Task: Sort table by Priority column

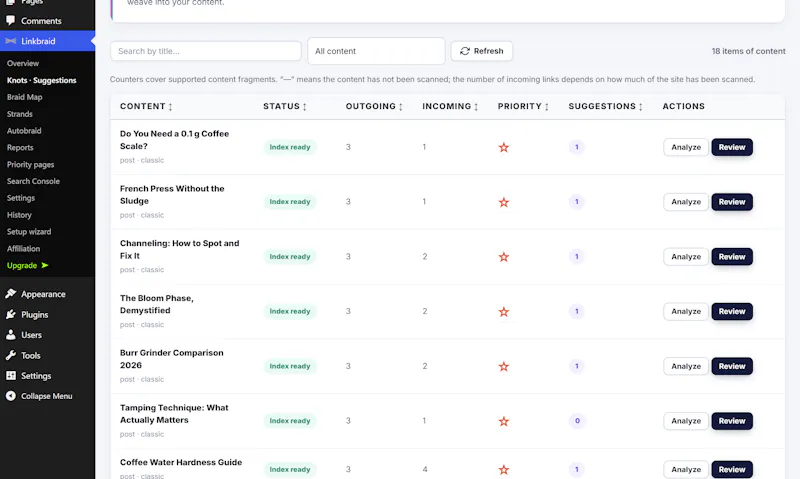Action: (523, 106)
